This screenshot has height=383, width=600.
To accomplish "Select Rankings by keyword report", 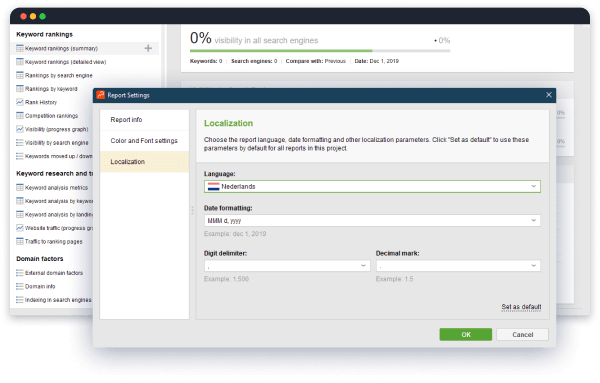I will (51, 89).
